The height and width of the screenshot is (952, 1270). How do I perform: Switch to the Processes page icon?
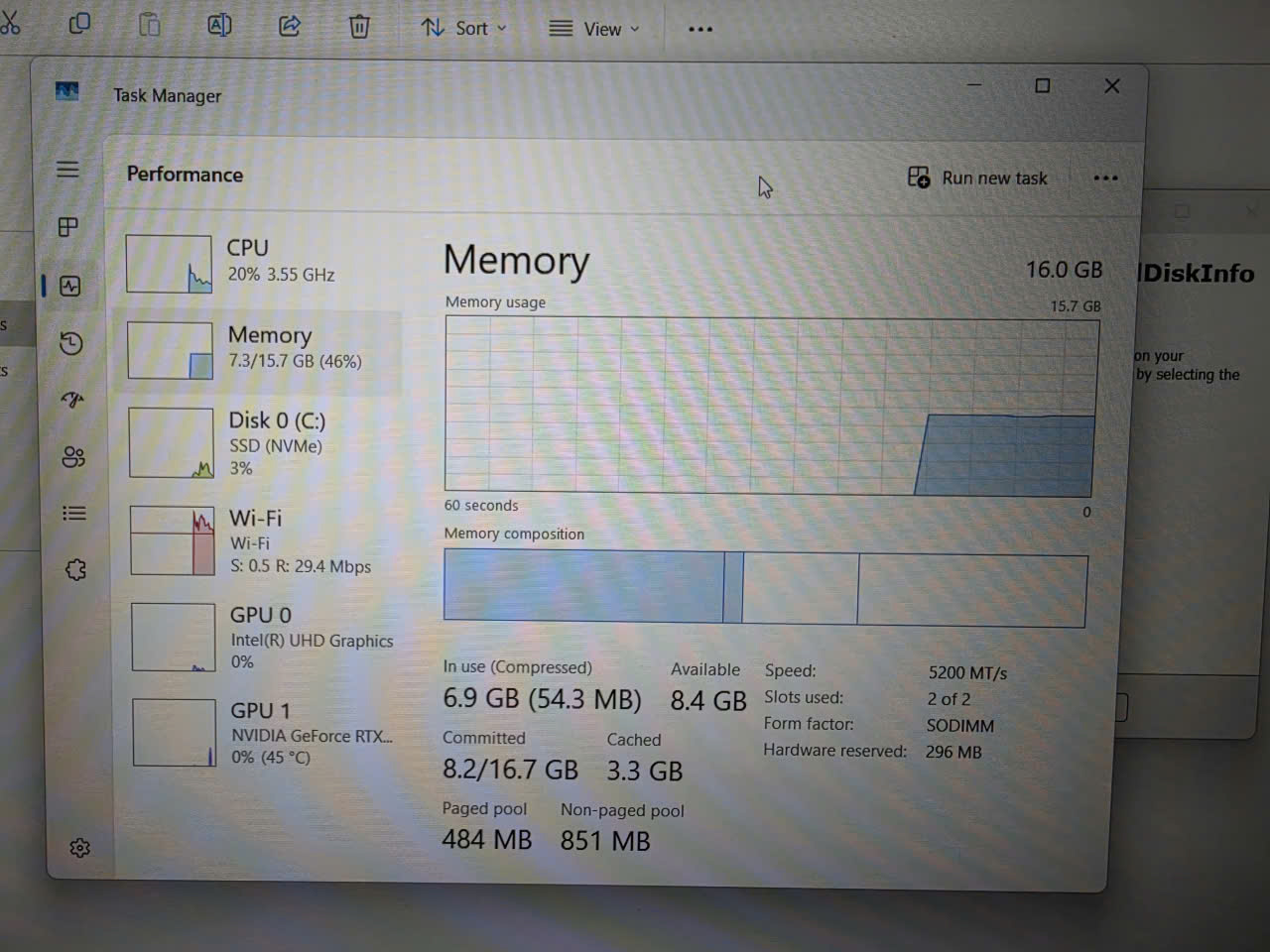click(x=68, y=227)
